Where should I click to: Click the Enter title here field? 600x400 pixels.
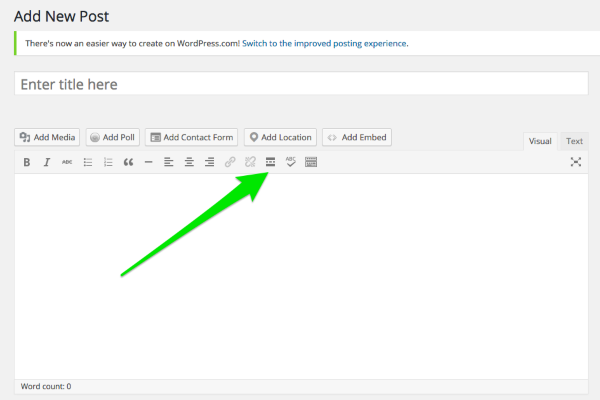[301, 85]
